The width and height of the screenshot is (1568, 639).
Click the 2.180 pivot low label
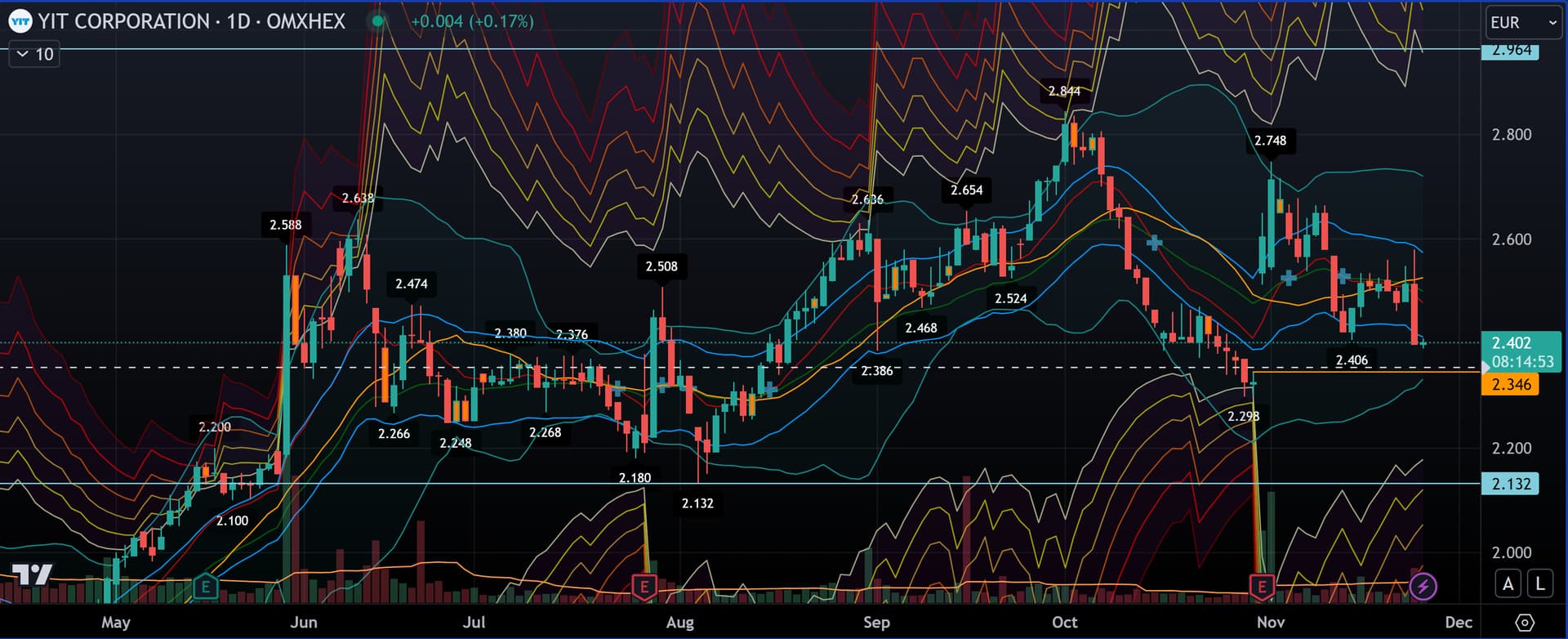click(635, 478)
